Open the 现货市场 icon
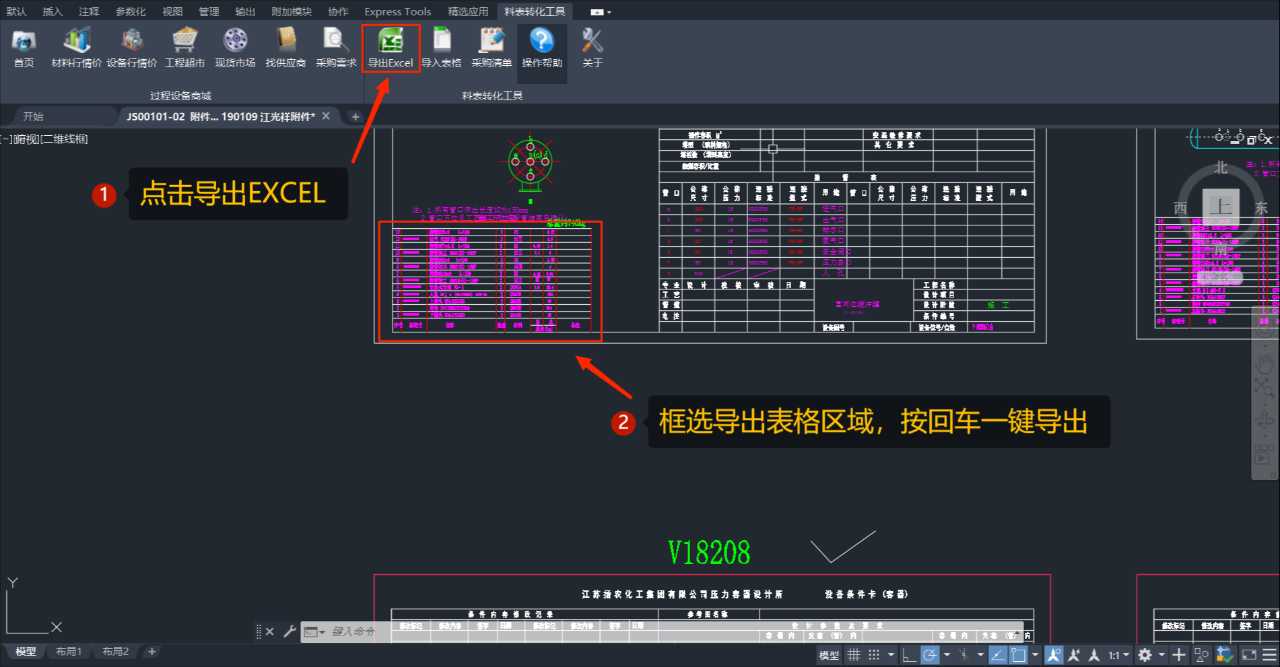The width and height of the screenshot is (1280, 667). click(235, 40)
